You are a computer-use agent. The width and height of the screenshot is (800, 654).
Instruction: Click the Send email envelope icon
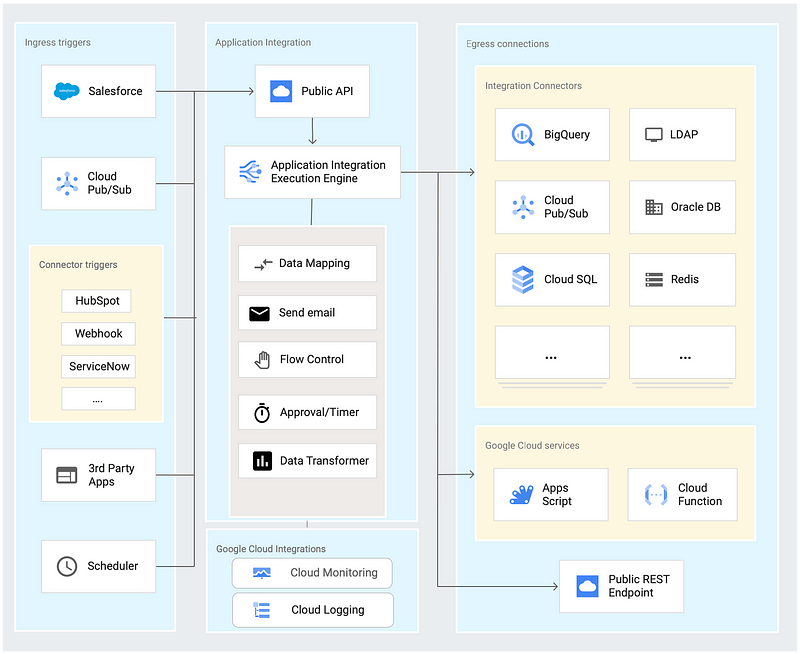(x=261, y=313)
